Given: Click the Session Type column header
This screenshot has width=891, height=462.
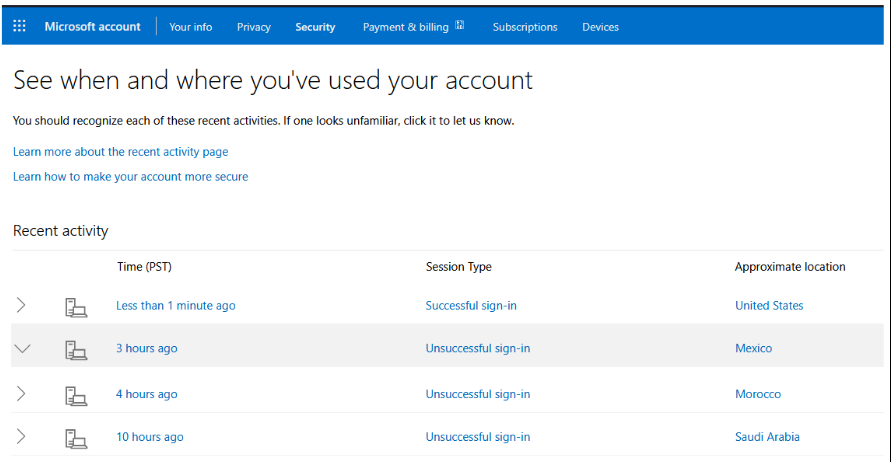Looking at the screenshot, I should point(459,267).
